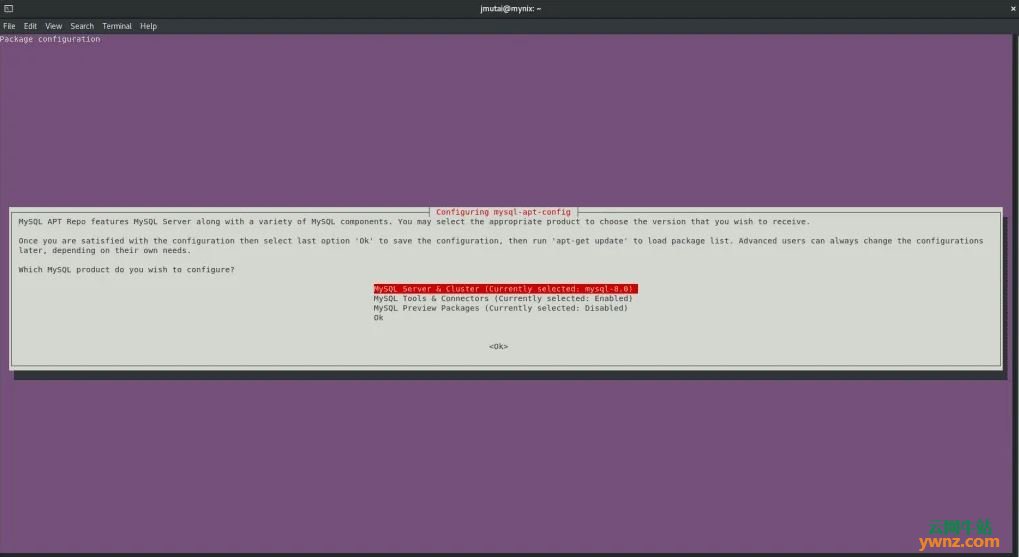Image resolution: width=1019 pixels, height=557 pixels.
Task: Open the View menu
Action: (53, 26)
